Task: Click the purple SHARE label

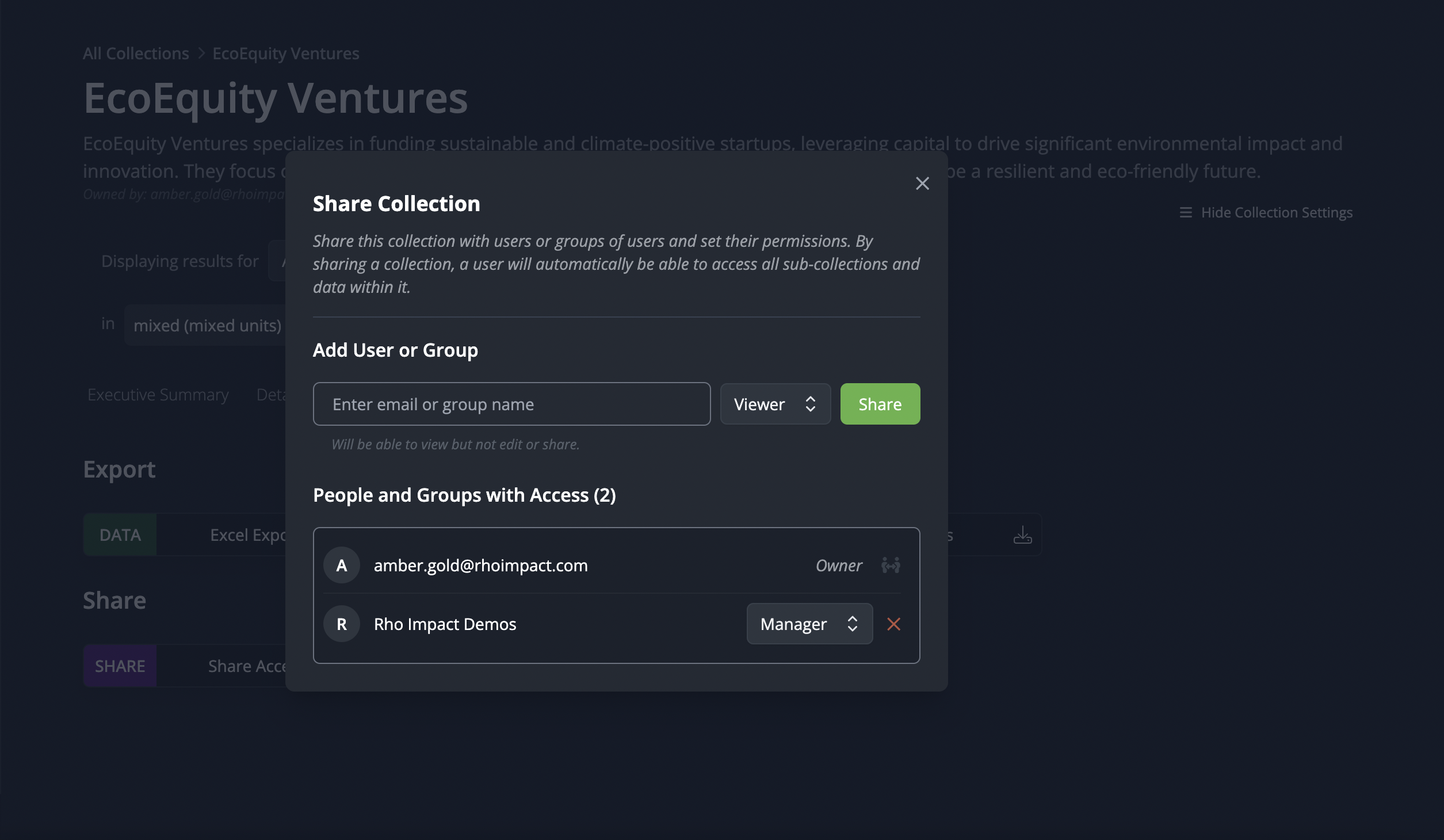Action: (120, 666)
